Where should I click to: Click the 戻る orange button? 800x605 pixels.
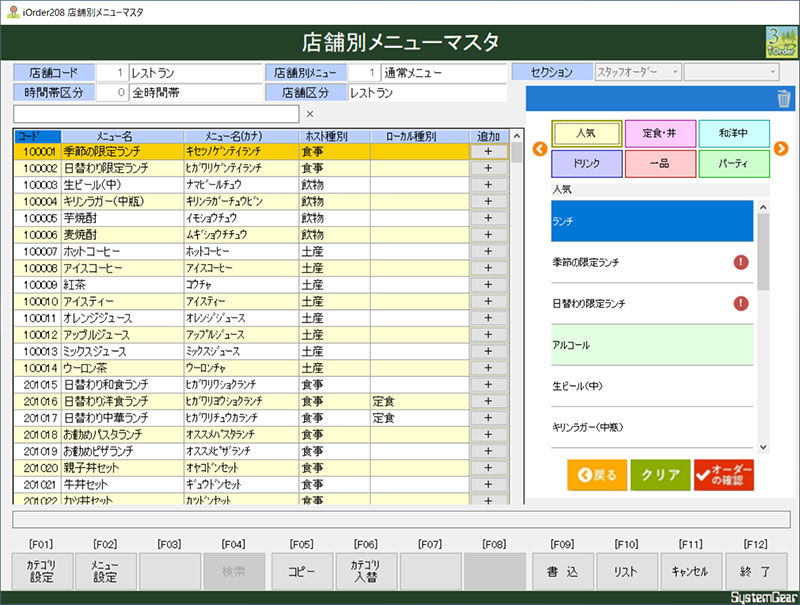click(596, 475)
